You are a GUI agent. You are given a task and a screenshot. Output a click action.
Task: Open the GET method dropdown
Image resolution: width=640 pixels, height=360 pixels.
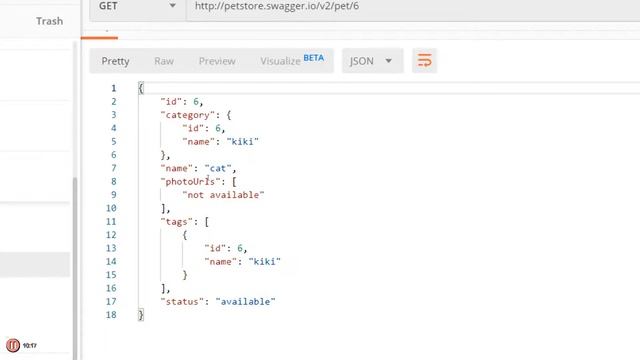point(138,7)
